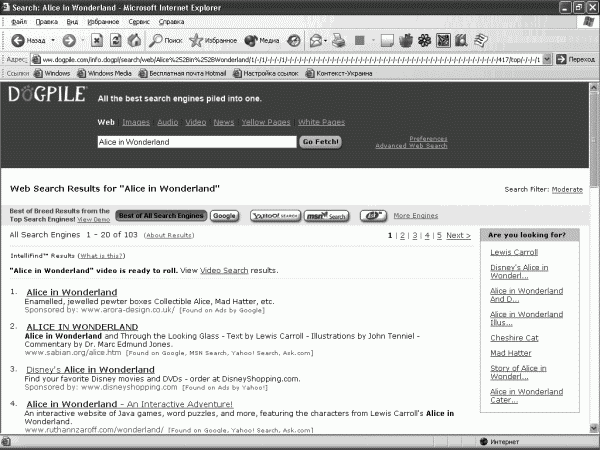Click the Print toolbar icon
600x450 pixels.
[339, 40]
